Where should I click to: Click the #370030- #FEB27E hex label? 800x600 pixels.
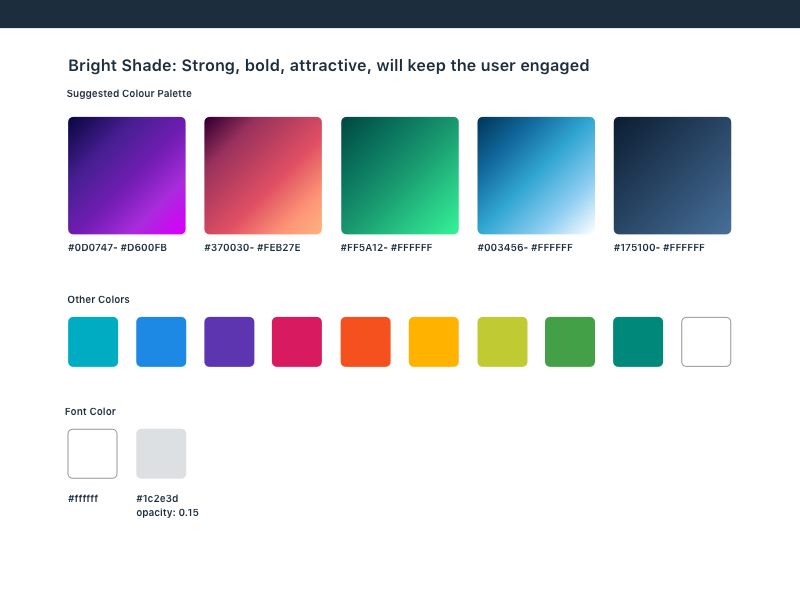(x=252, y=248)
